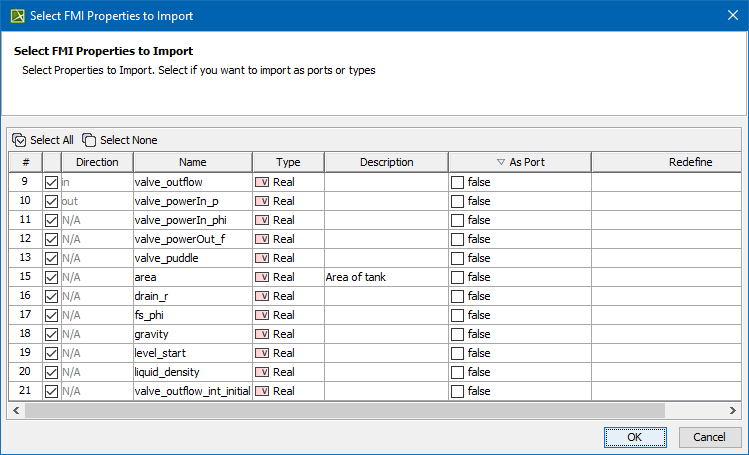Click the Select All icon
Screen dimensions: 749x455
pyautogui.click(x=19, y=140)
